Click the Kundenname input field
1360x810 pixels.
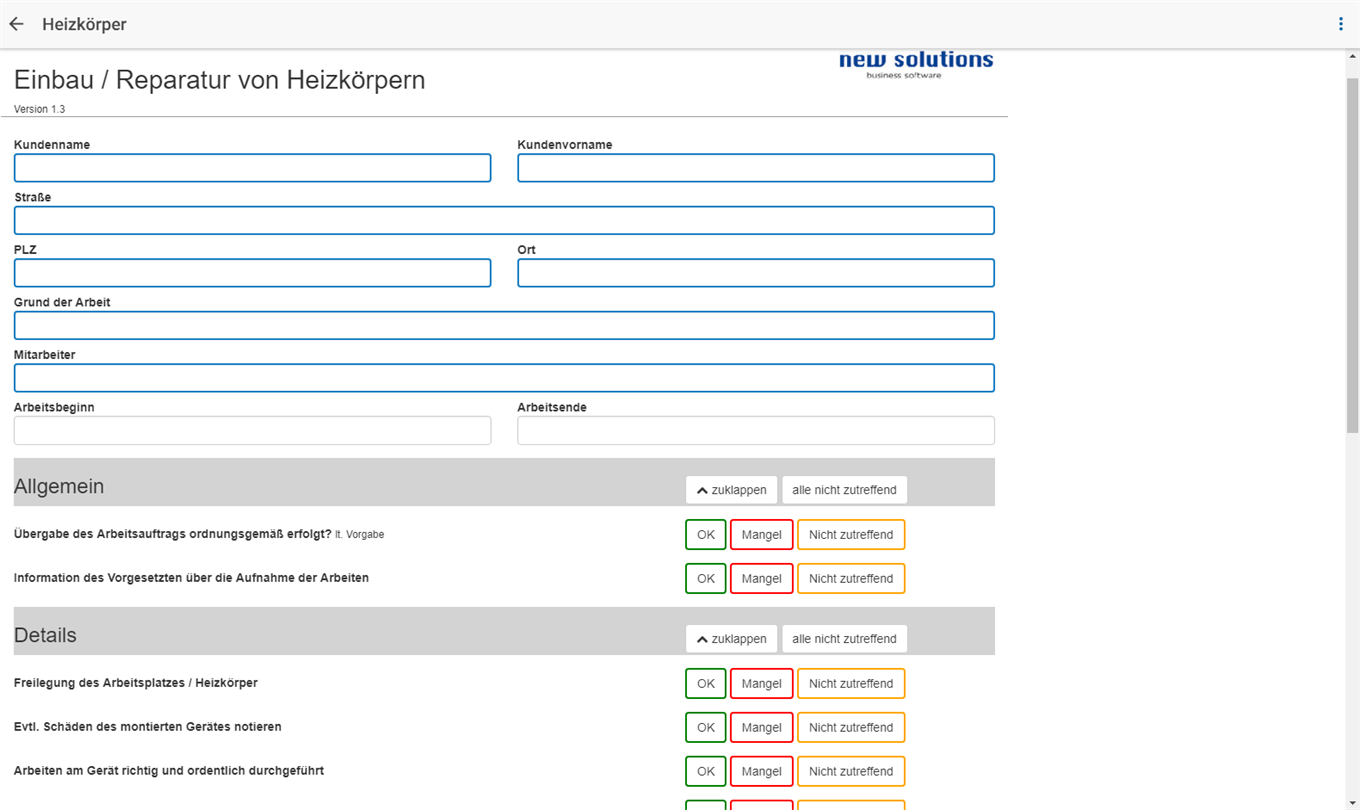[252, 168]
